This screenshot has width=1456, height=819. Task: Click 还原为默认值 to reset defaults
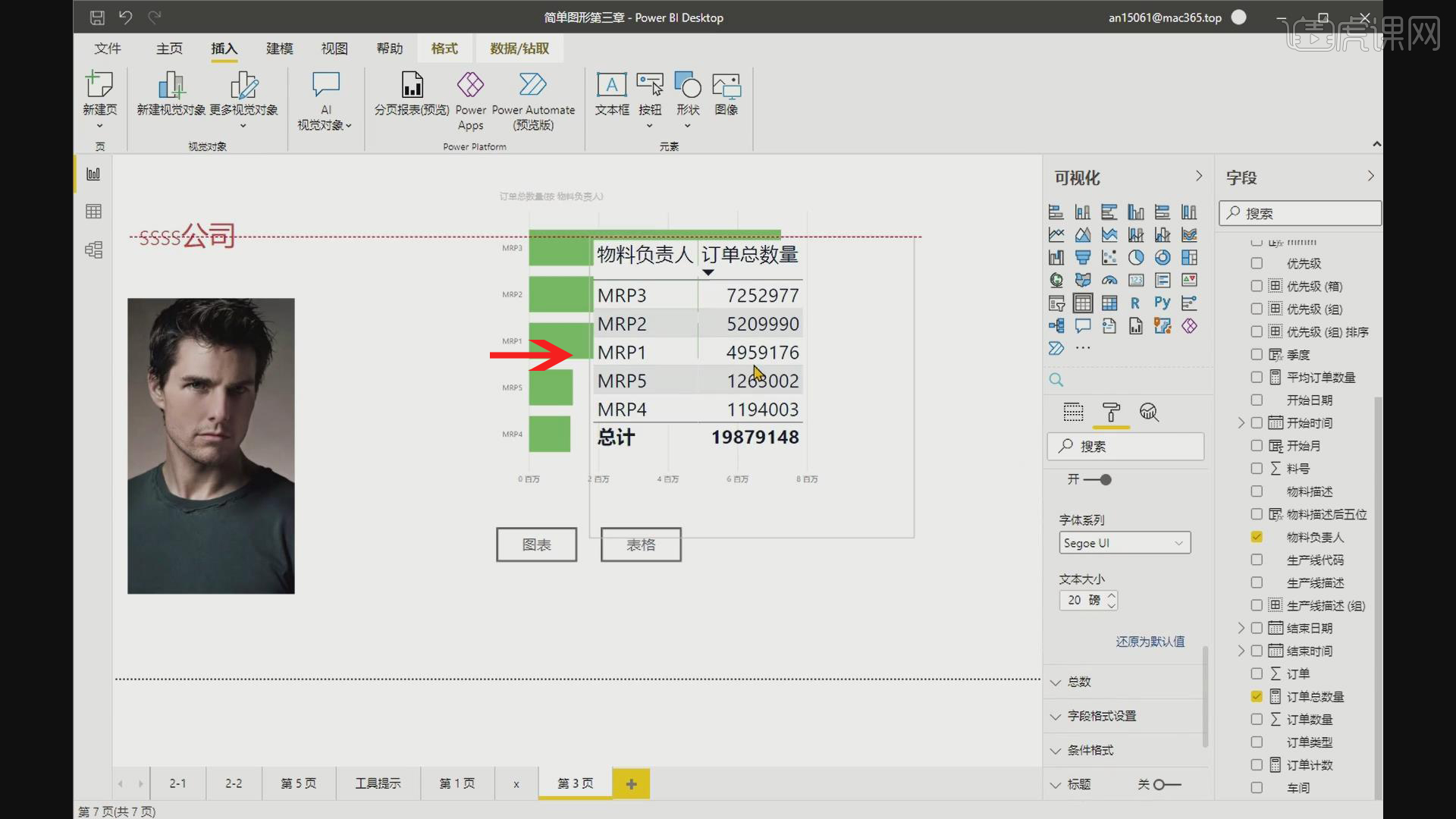coord(1150,641)
